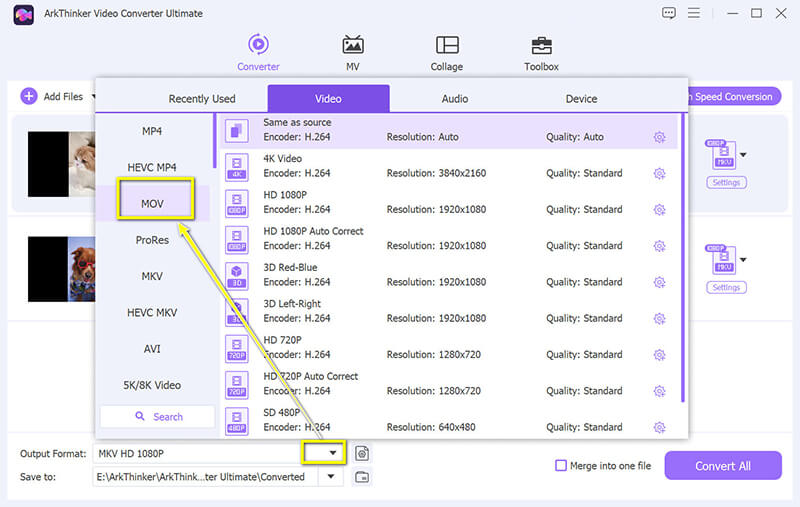The image size is (800, 507).
Task: Click the cat video thumbnail
Action: coord(62,164)
